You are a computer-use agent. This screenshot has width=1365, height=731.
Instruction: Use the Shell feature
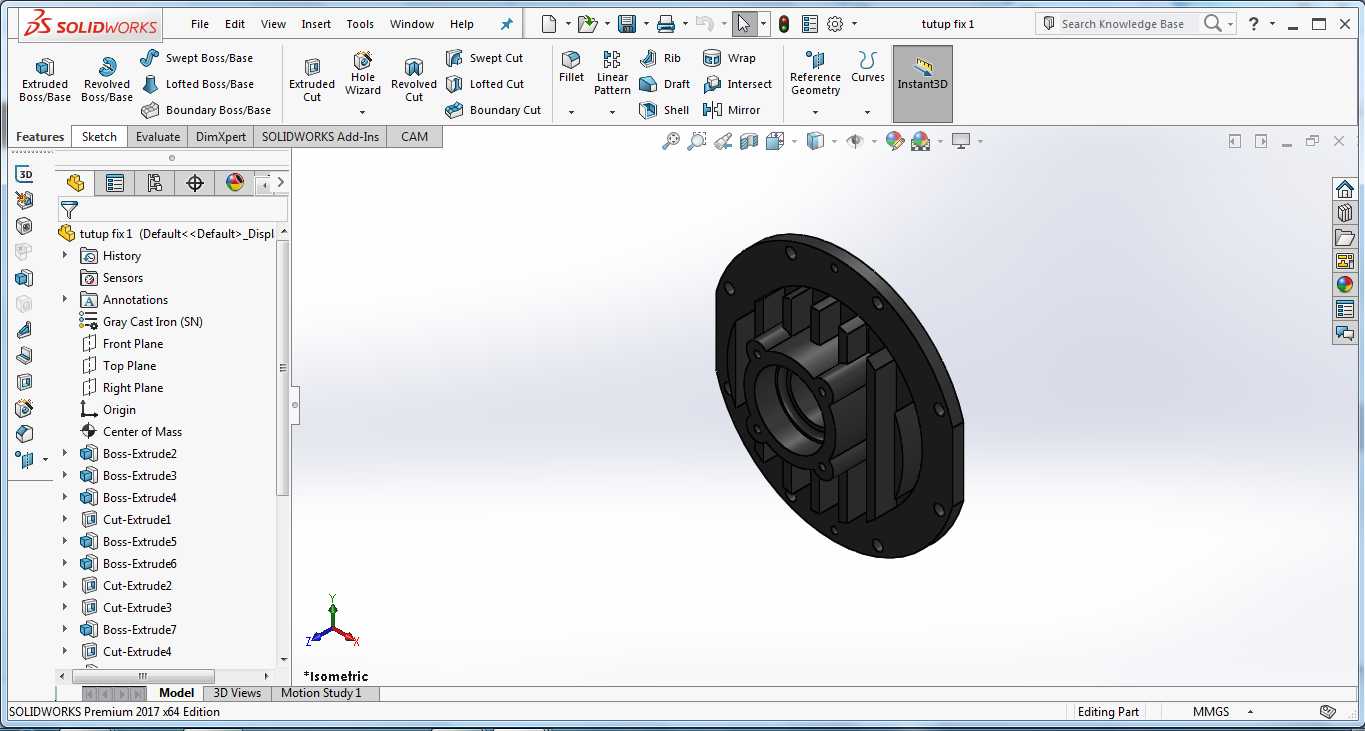point(665,110)
